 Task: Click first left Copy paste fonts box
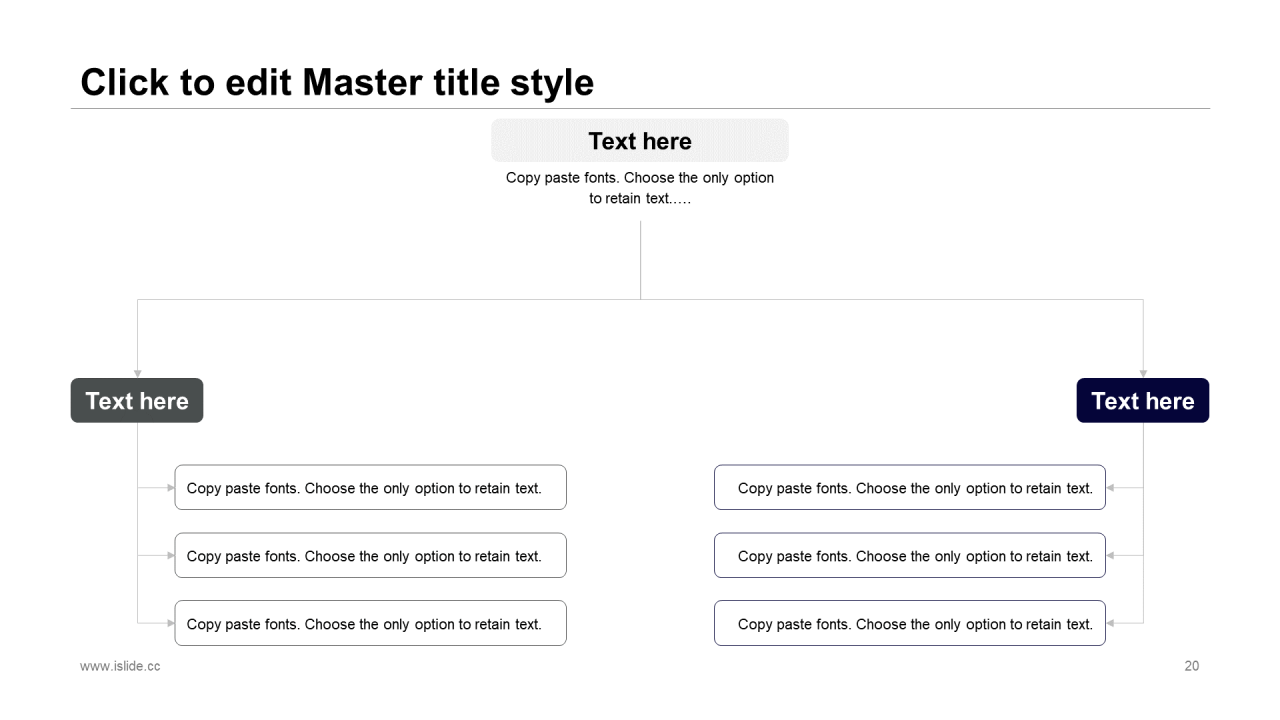coord(370,488)
